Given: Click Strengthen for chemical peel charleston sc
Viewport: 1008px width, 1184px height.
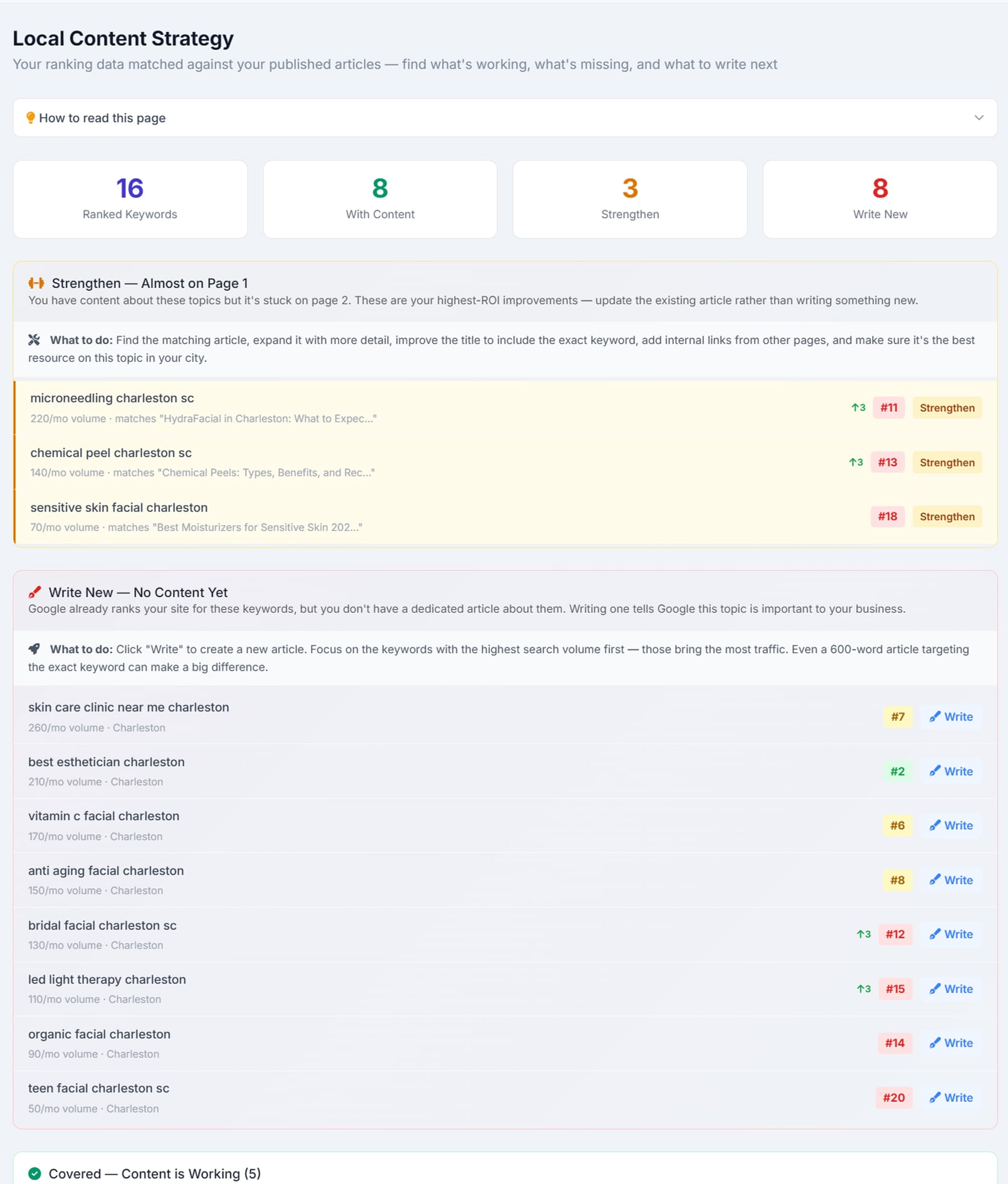Looking at the screenshot, I should [x=947, y=463].
